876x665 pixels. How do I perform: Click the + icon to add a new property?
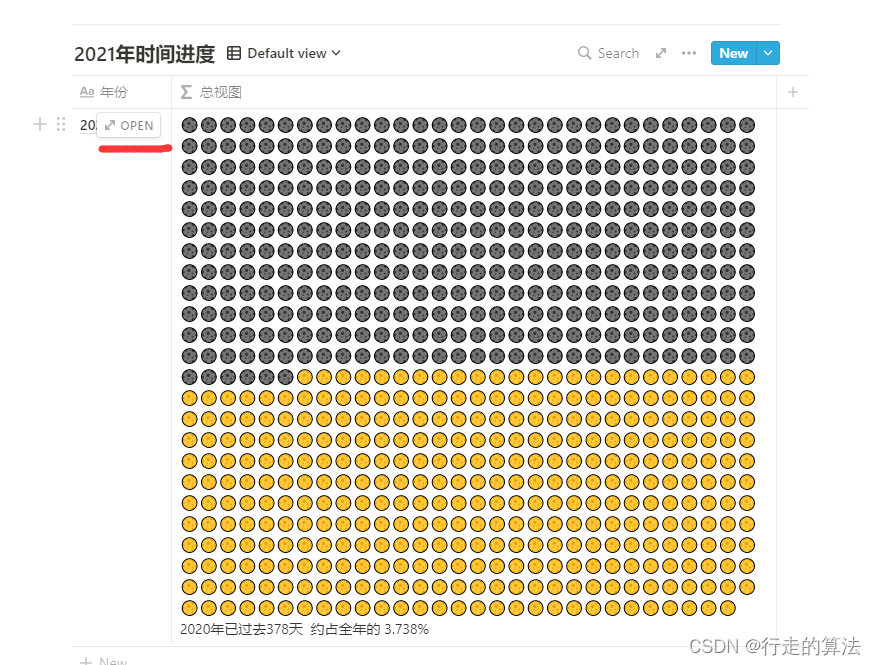[x=792, y=91]
